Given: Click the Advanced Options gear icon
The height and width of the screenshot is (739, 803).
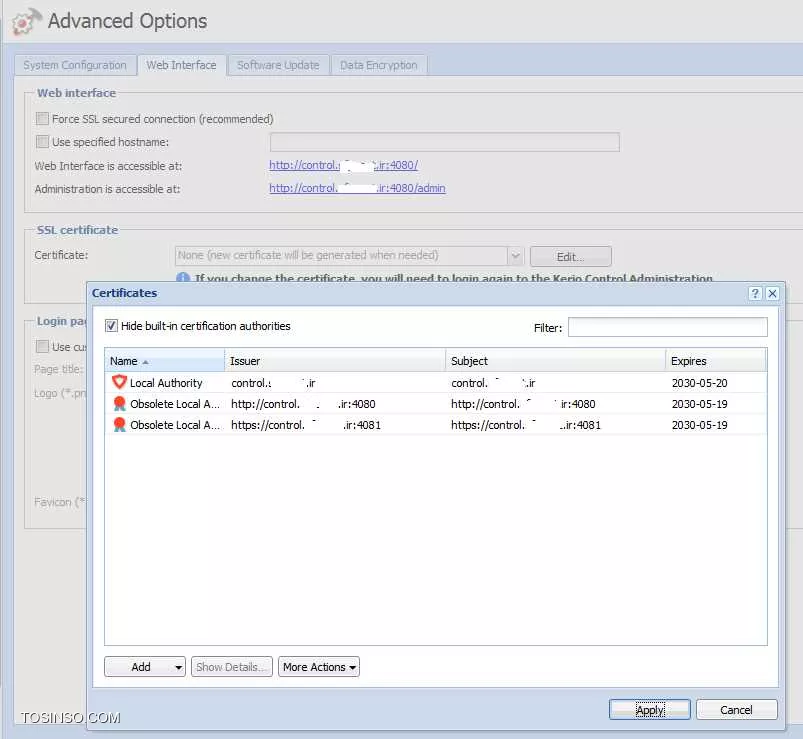Looking at the screenshot, I should click(x=26, y=22).
